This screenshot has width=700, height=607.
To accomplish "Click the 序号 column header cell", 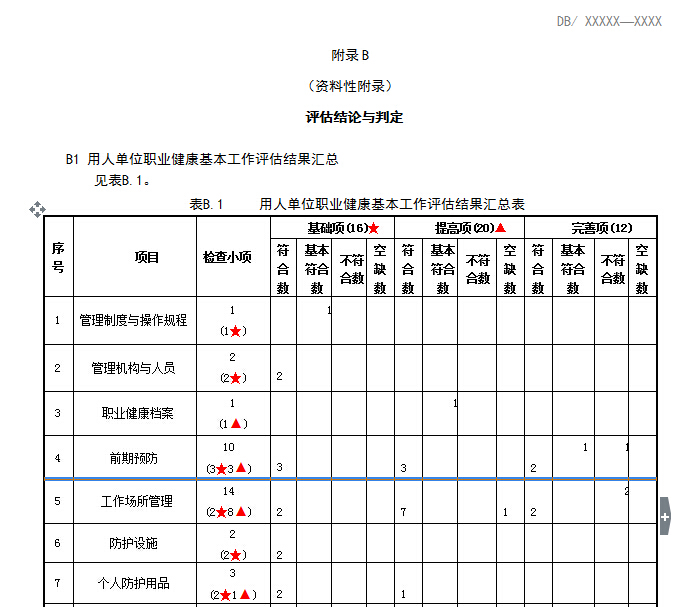I will 58,257.
